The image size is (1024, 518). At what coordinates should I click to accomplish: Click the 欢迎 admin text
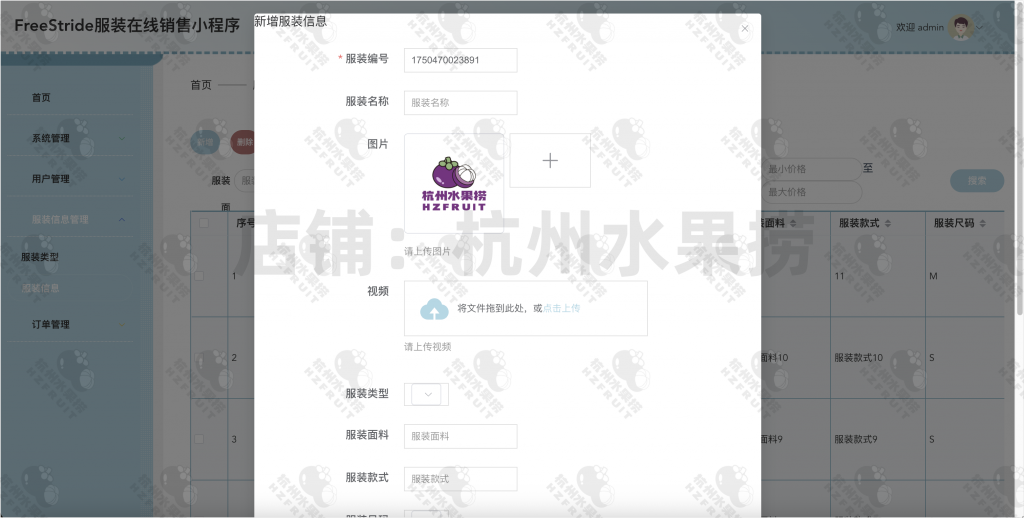pyautogui.click(x=920, y=27)
